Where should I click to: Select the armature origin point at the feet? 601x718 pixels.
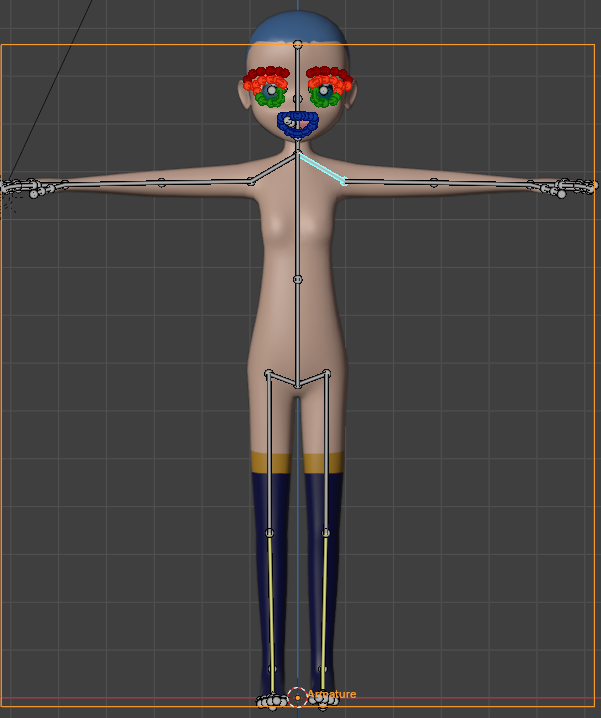click(x=297, y=697)
